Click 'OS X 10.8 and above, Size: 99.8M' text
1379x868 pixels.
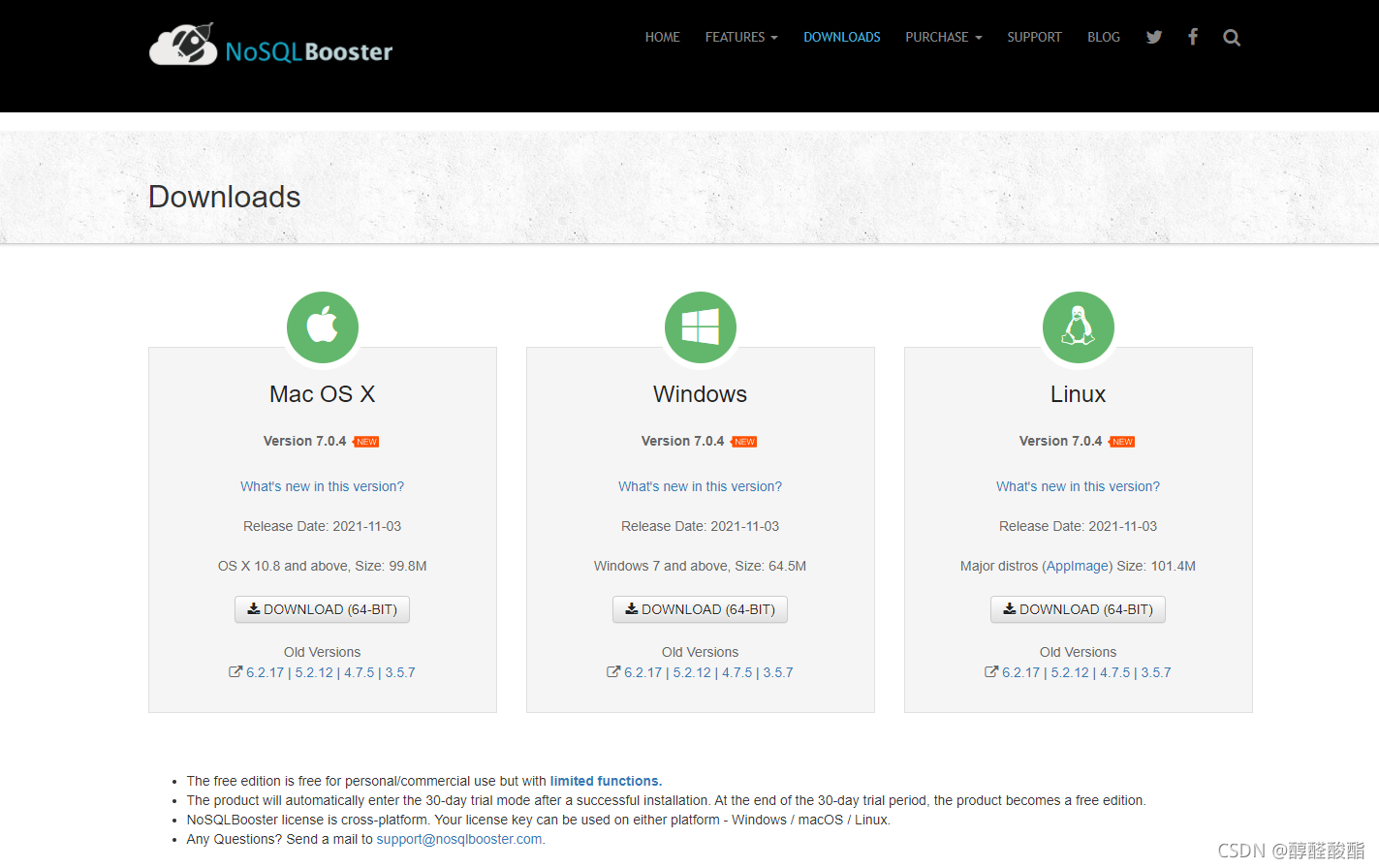(x=323, y=566)
